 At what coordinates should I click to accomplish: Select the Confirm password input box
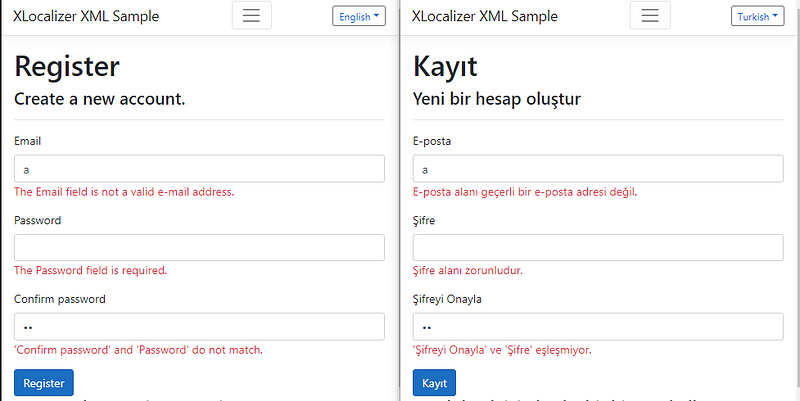click(199, 327)
